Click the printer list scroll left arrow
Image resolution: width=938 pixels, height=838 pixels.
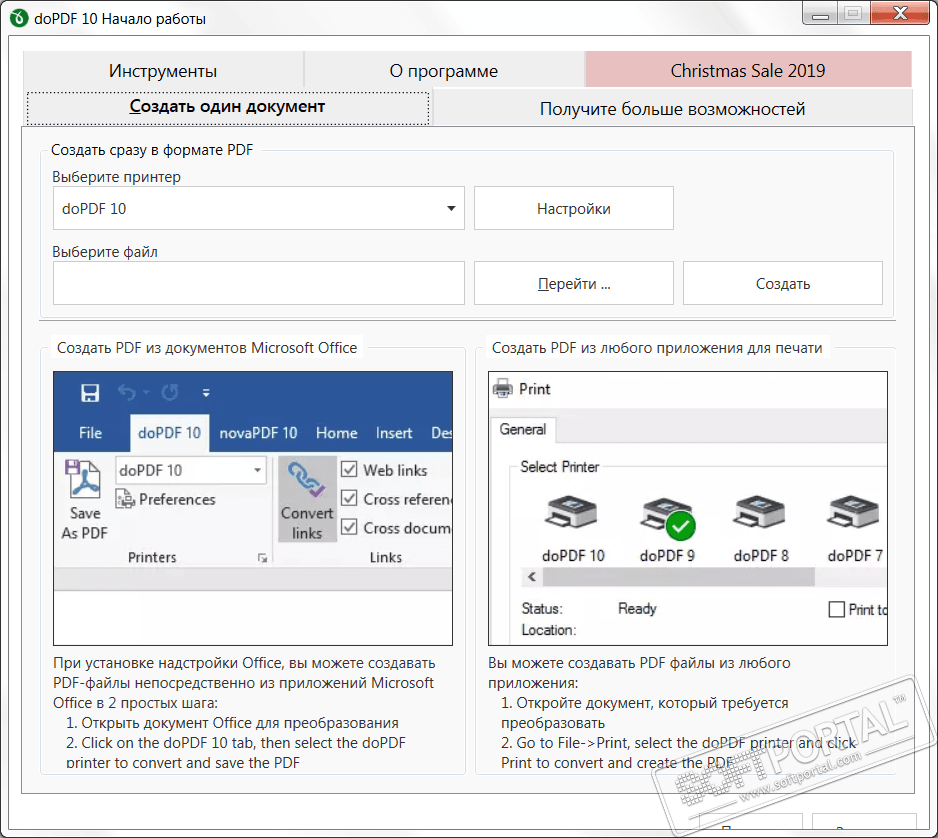[531, 577]
